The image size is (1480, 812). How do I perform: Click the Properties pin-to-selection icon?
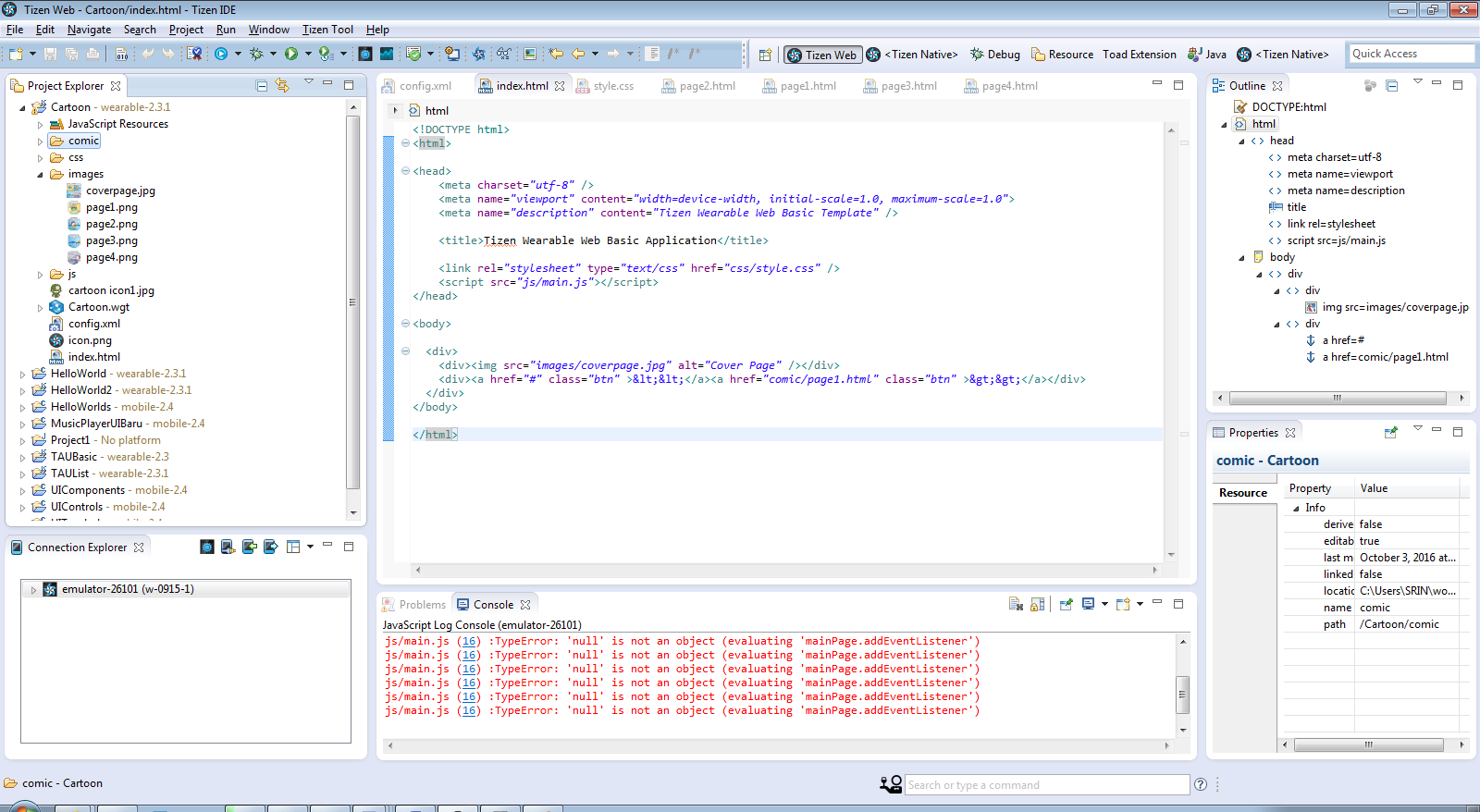point(1390,432)
